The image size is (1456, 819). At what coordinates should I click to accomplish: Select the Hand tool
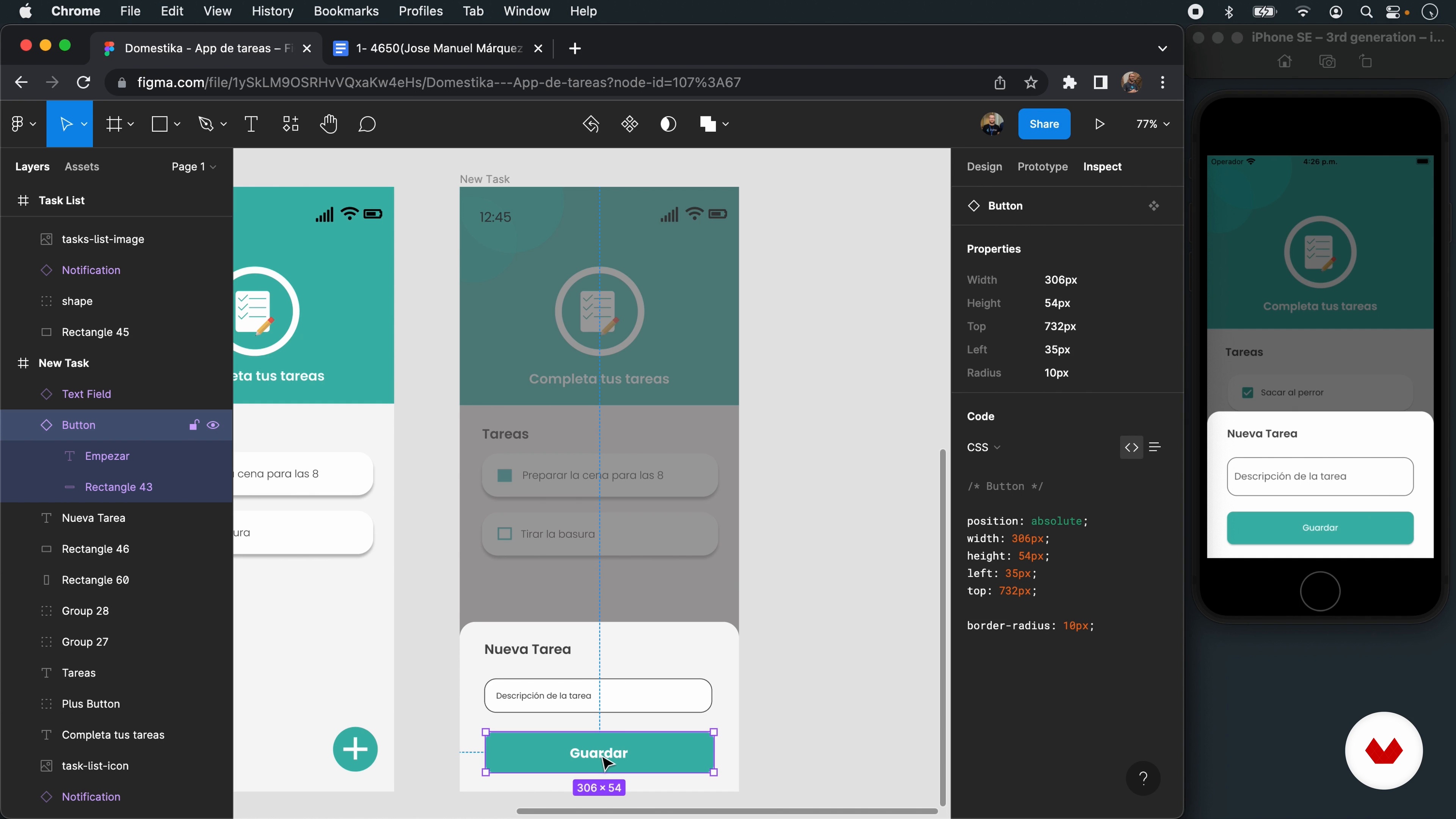tap(328, 124)
